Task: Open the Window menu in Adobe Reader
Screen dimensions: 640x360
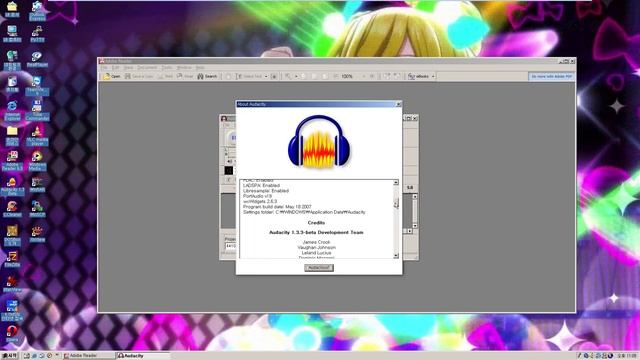Action: pyautogui.click(x=184, y=67)
